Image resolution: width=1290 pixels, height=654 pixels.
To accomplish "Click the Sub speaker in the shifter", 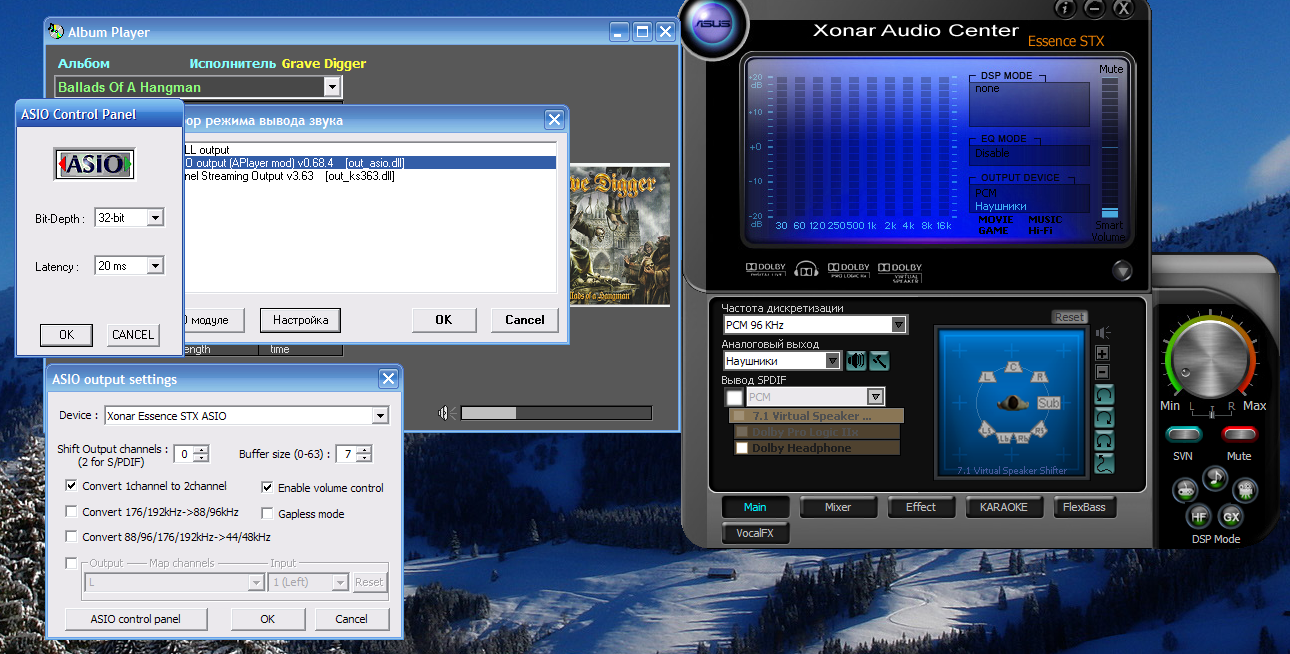I will pos(1048,403).
